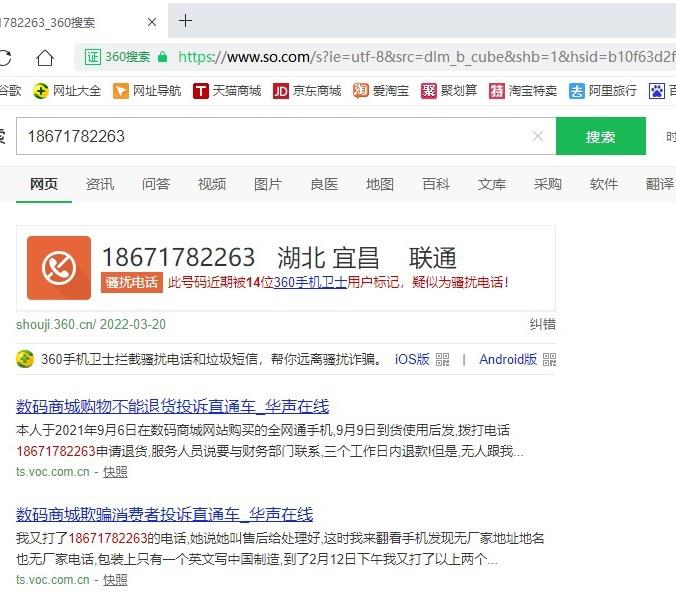Open 数码商城购物不能退货投诉直通车 result
The image size is (676, 610).
point(172,407)
